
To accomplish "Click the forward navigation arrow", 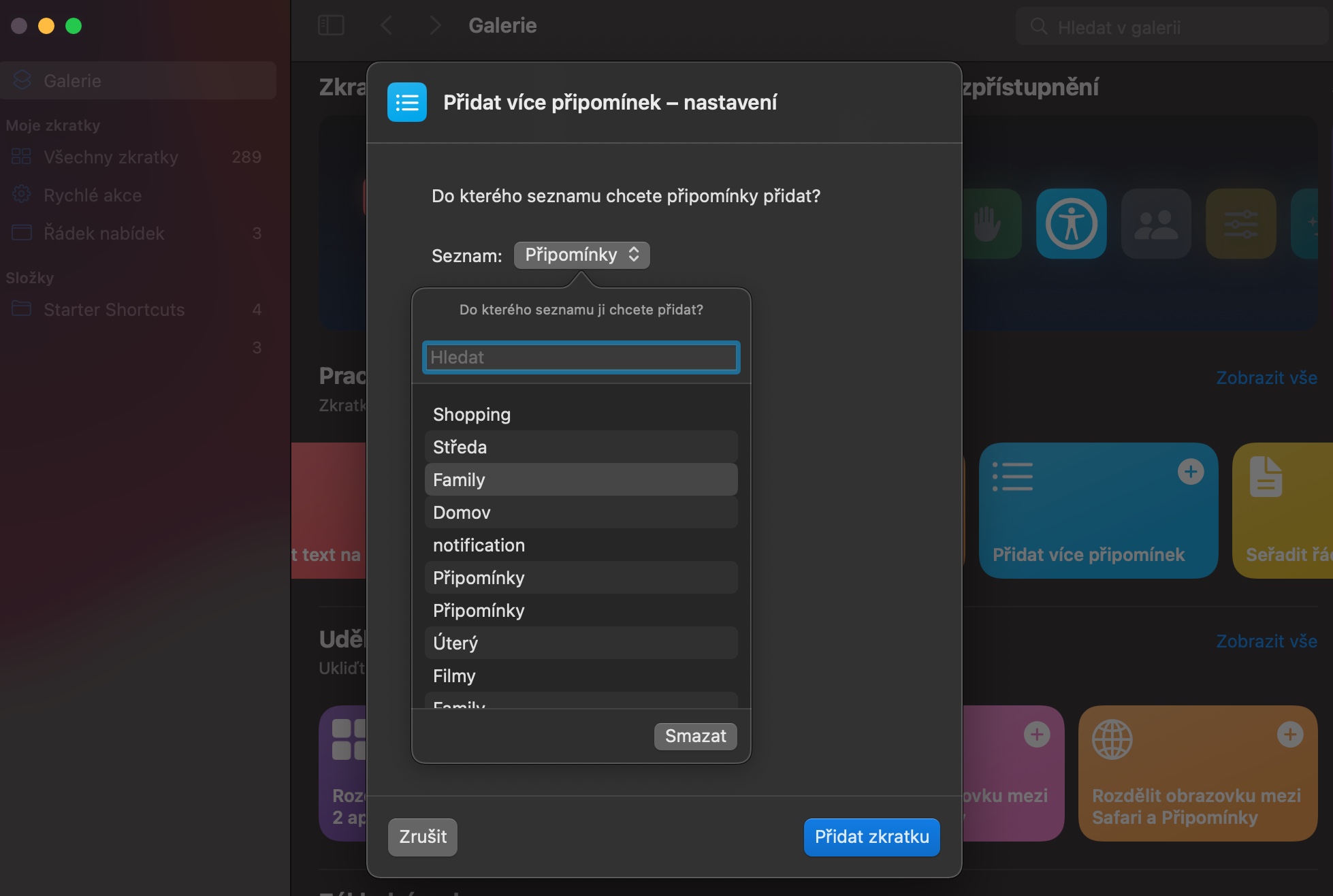I will 435,26.
